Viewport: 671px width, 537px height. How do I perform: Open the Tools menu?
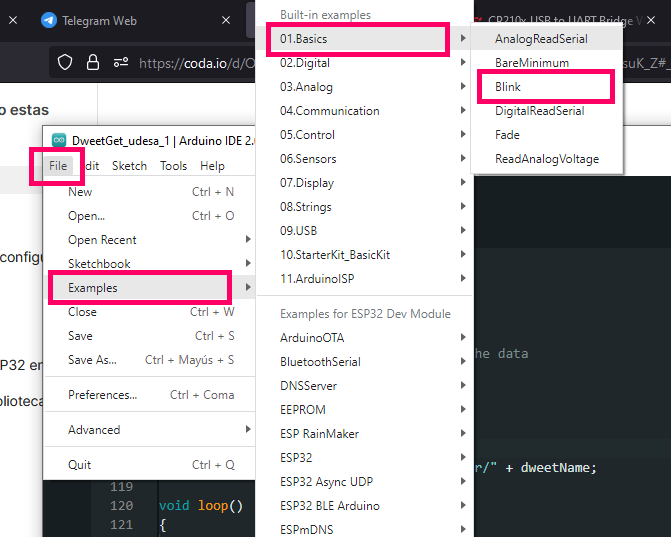[x=173, y=166]
